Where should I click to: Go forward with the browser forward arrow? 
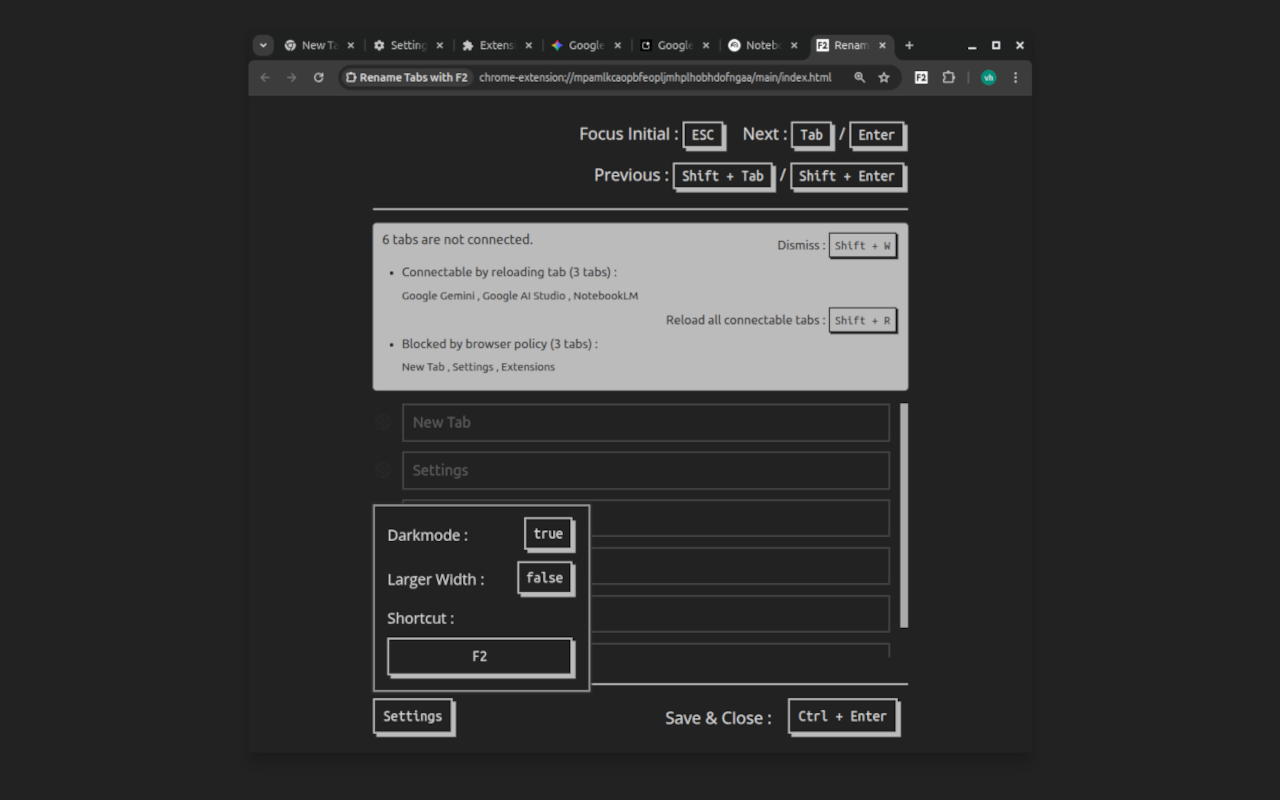pyautogui.click(x=291, y=77)
